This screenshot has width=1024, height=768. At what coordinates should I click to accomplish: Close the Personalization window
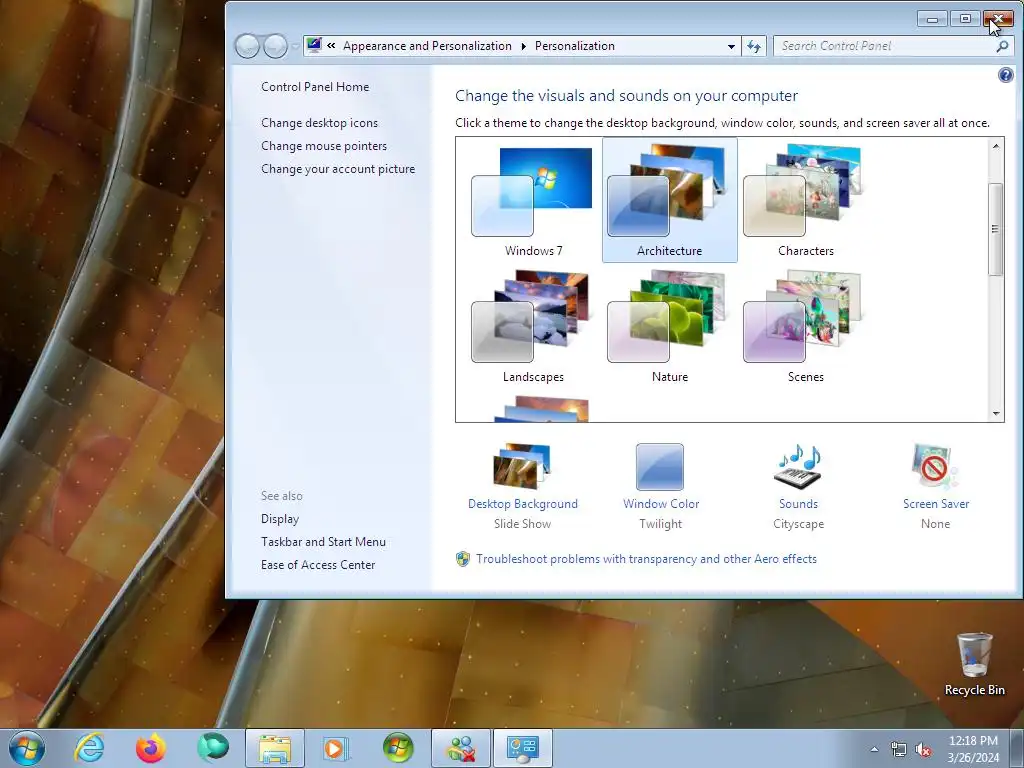[999, 19]
